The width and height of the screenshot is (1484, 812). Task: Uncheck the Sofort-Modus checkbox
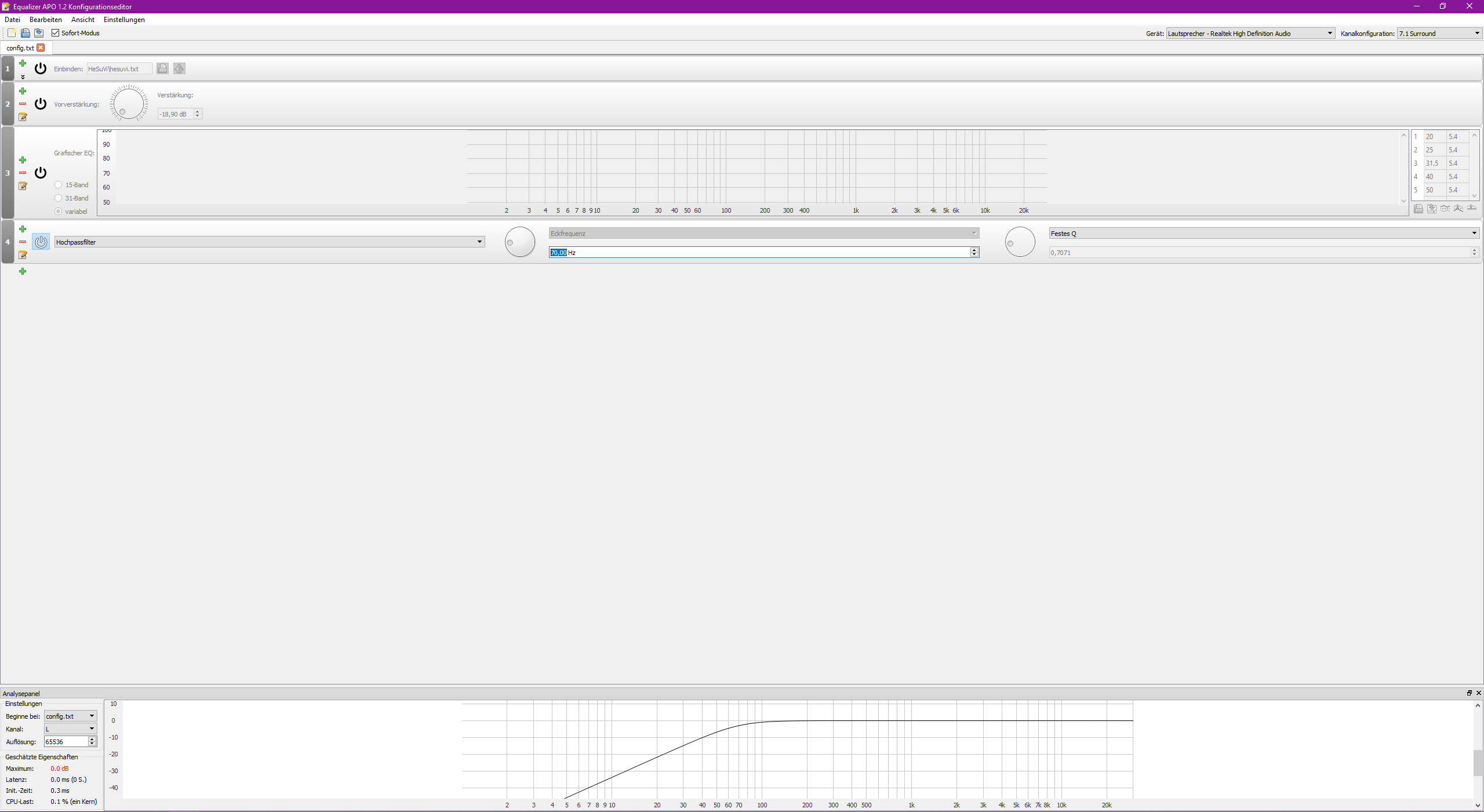[x=56, y=33]
